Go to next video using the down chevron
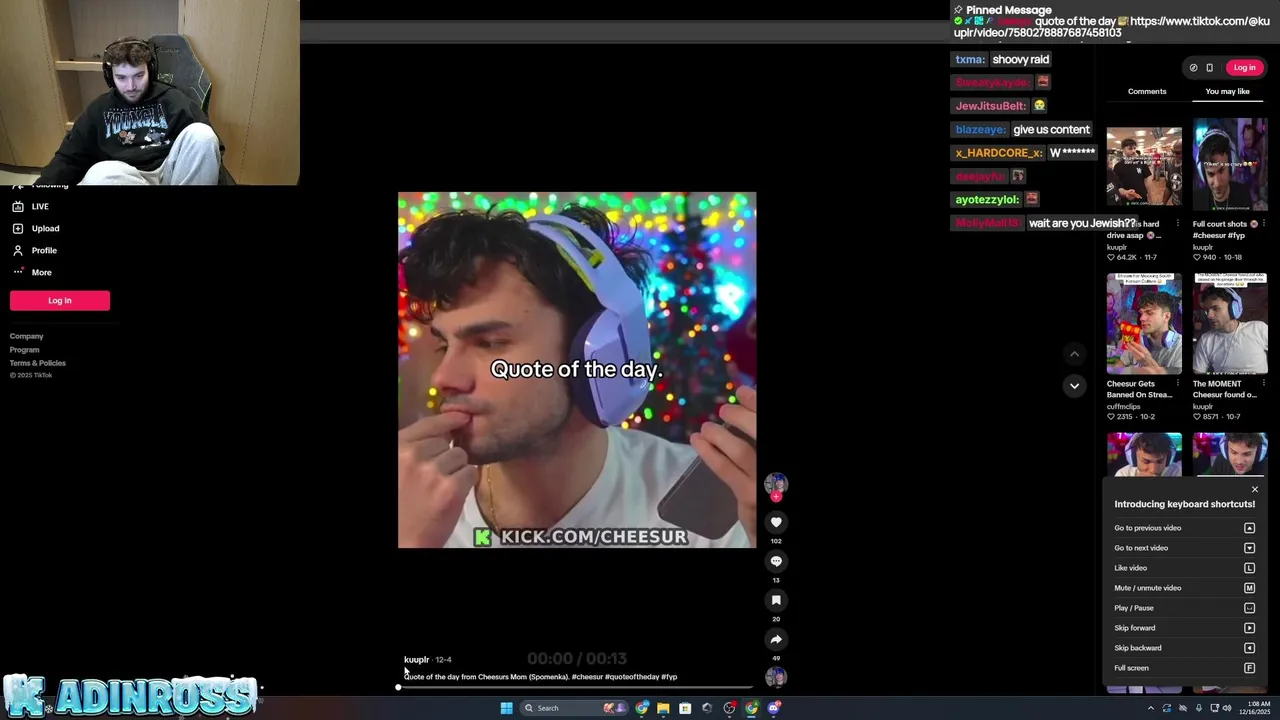The width and height of the screenshot is (1280, 720). 1074,386
